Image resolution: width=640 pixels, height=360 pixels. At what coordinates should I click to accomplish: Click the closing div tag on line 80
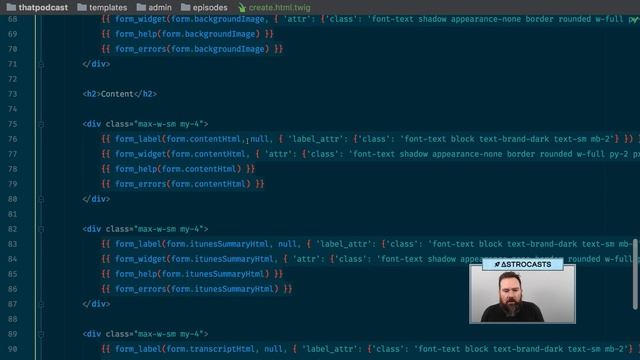[96, 199]
